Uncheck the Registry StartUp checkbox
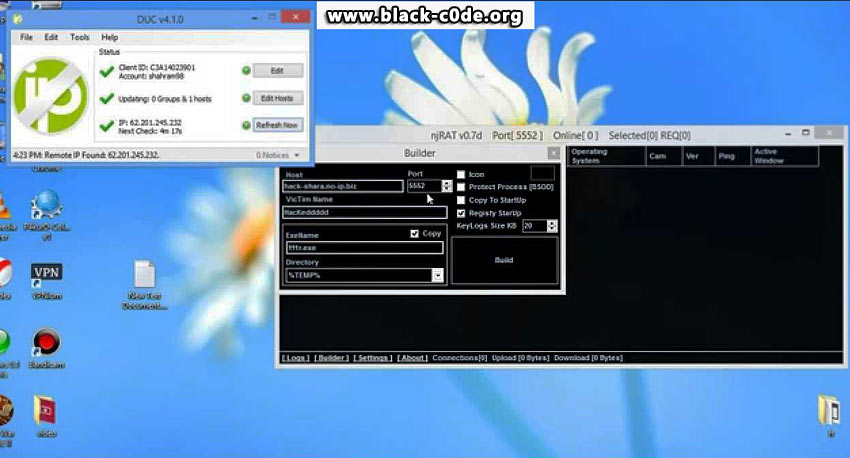The width and height of the screenshot is (850, 458). coord(461,214)
